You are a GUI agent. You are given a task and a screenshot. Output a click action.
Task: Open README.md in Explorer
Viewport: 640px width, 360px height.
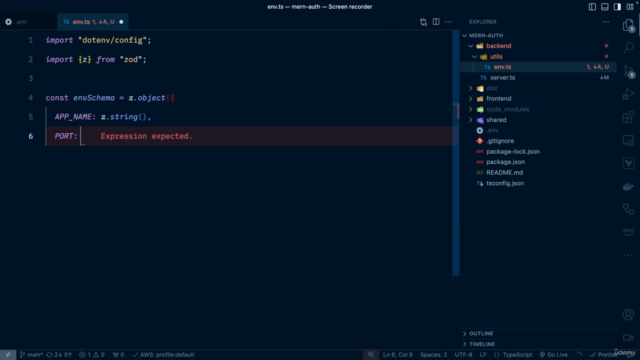(x=538, y=173)
